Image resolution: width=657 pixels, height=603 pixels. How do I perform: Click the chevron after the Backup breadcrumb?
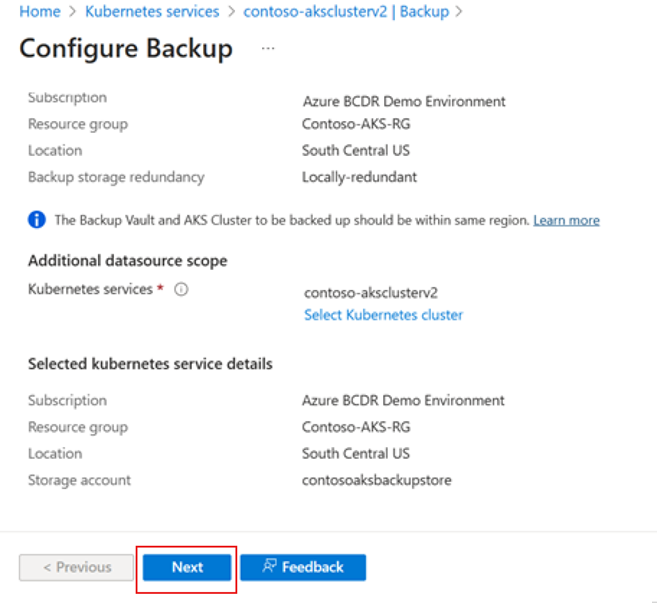[x=459, y=12]
